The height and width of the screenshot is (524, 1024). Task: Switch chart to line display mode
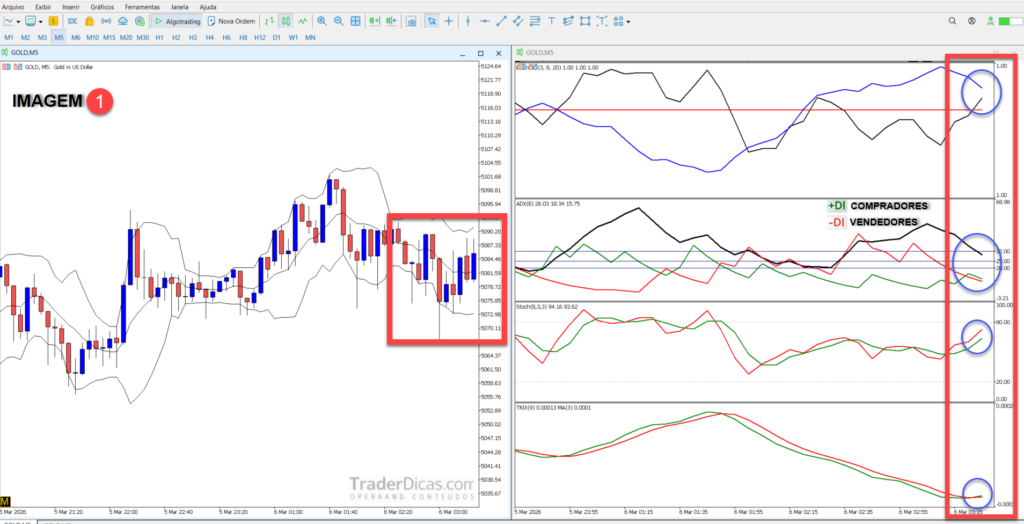coord(302,21)
